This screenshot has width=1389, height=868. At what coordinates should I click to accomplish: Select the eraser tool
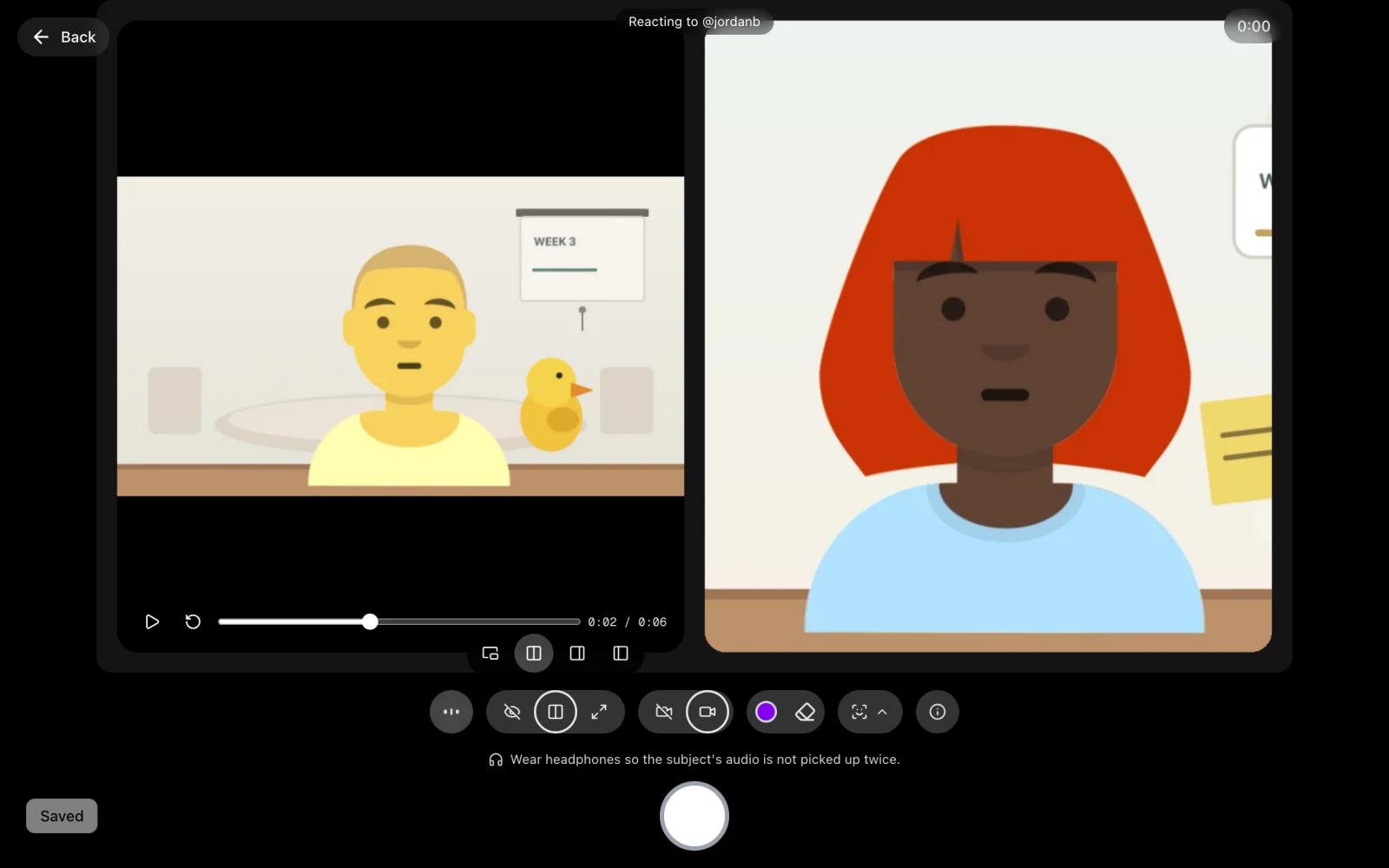click(806, 712)
